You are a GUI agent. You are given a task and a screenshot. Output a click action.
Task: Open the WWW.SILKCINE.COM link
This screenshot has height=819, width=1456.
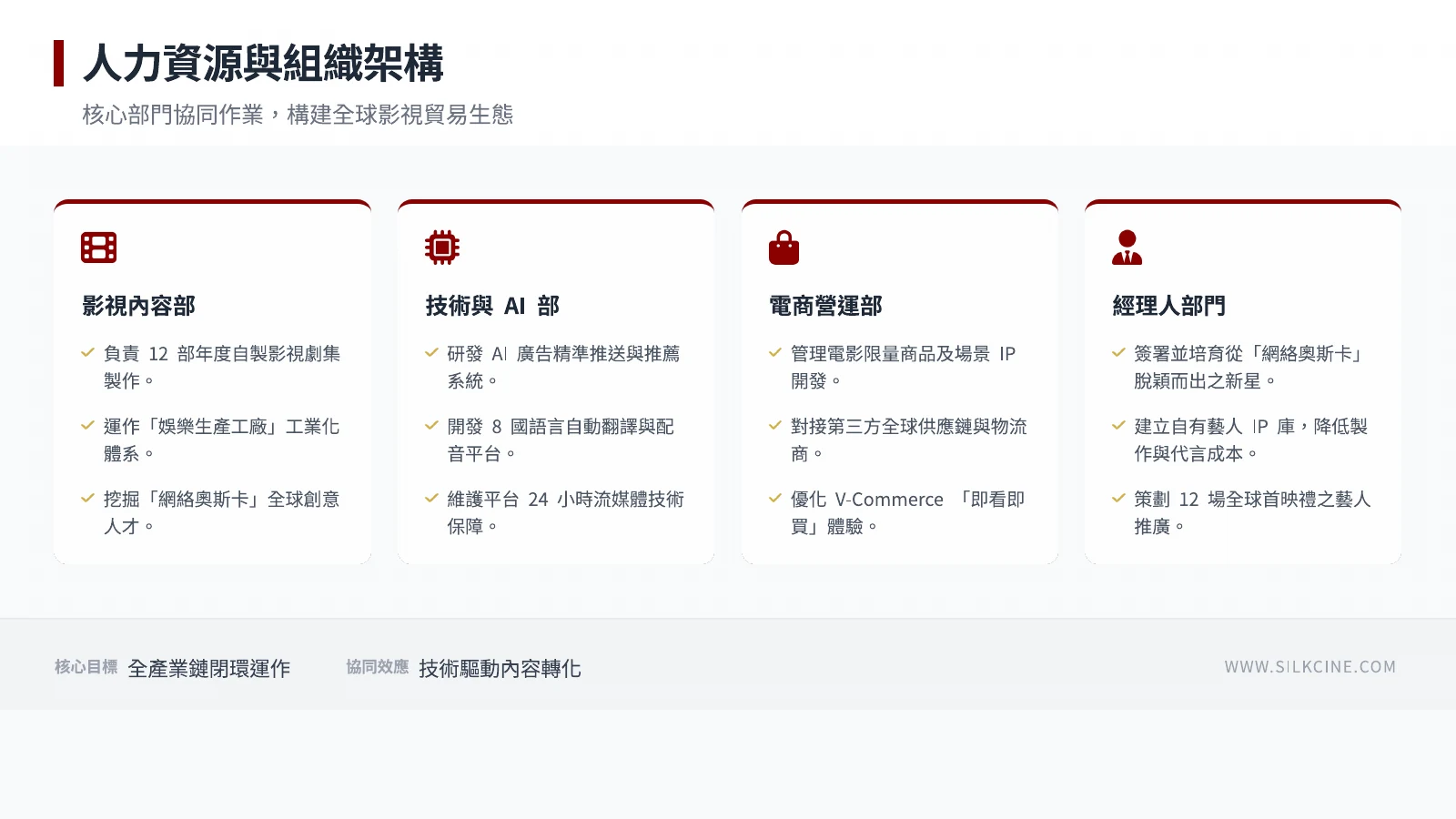[x=1309, y=667]
